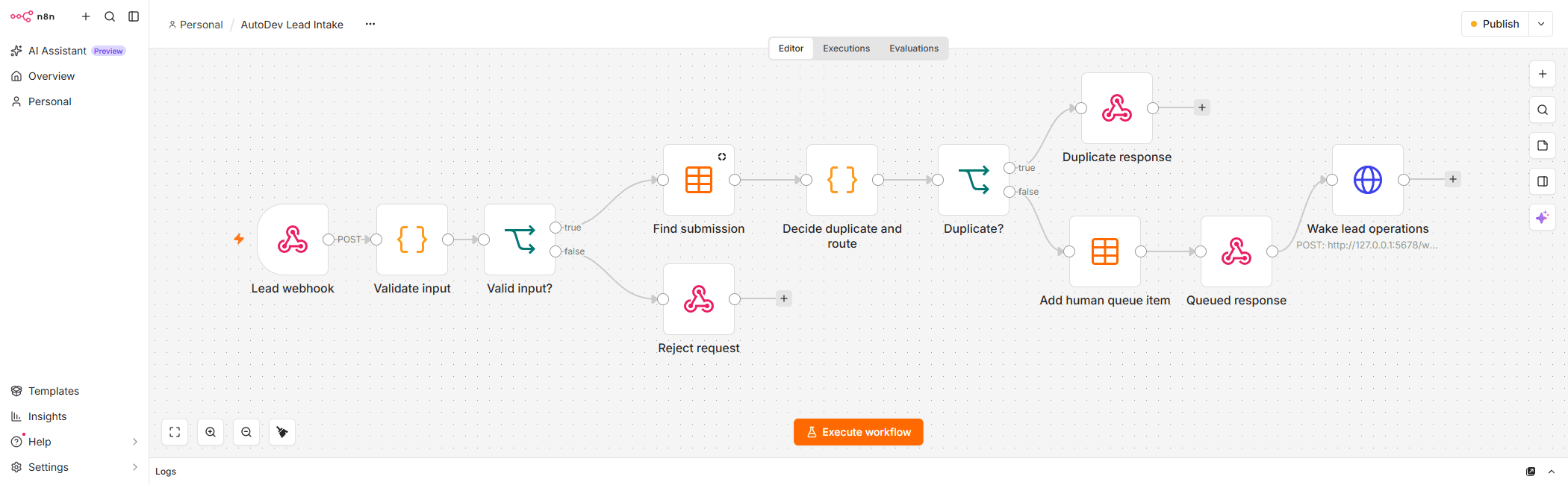Go to Overview page
Image resolution: width=1568 pixels, height=485 pixels.
point(52,76)
